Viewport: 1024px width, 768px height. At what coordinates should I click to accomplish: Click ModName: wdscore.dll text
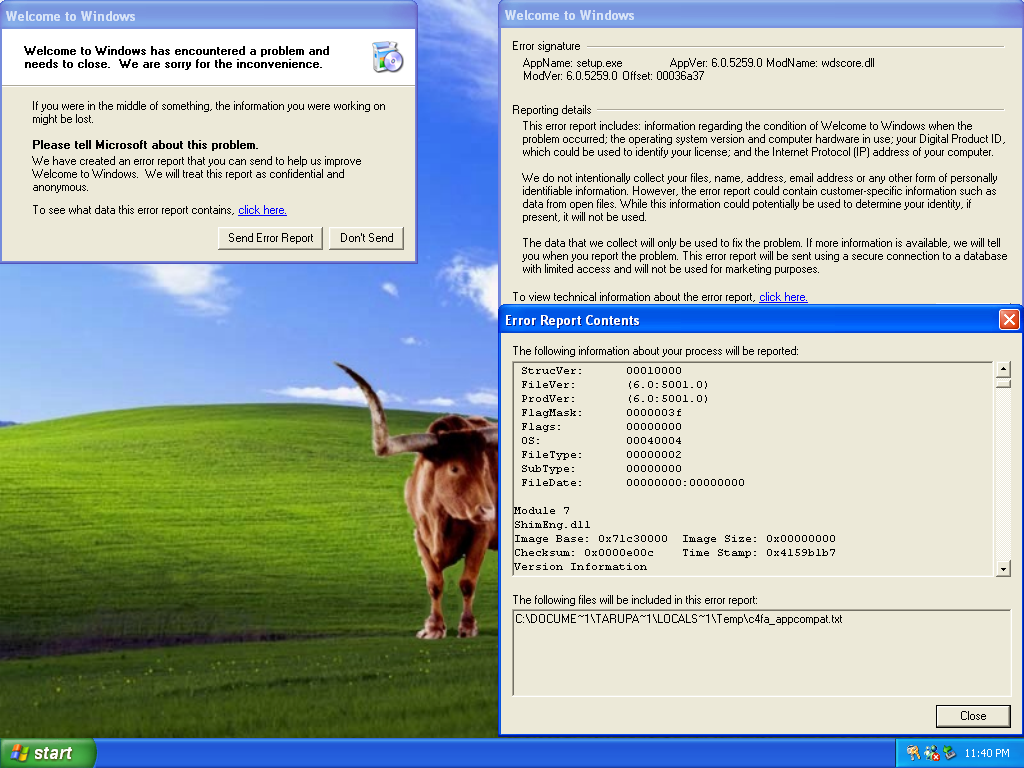click(820, 63)
